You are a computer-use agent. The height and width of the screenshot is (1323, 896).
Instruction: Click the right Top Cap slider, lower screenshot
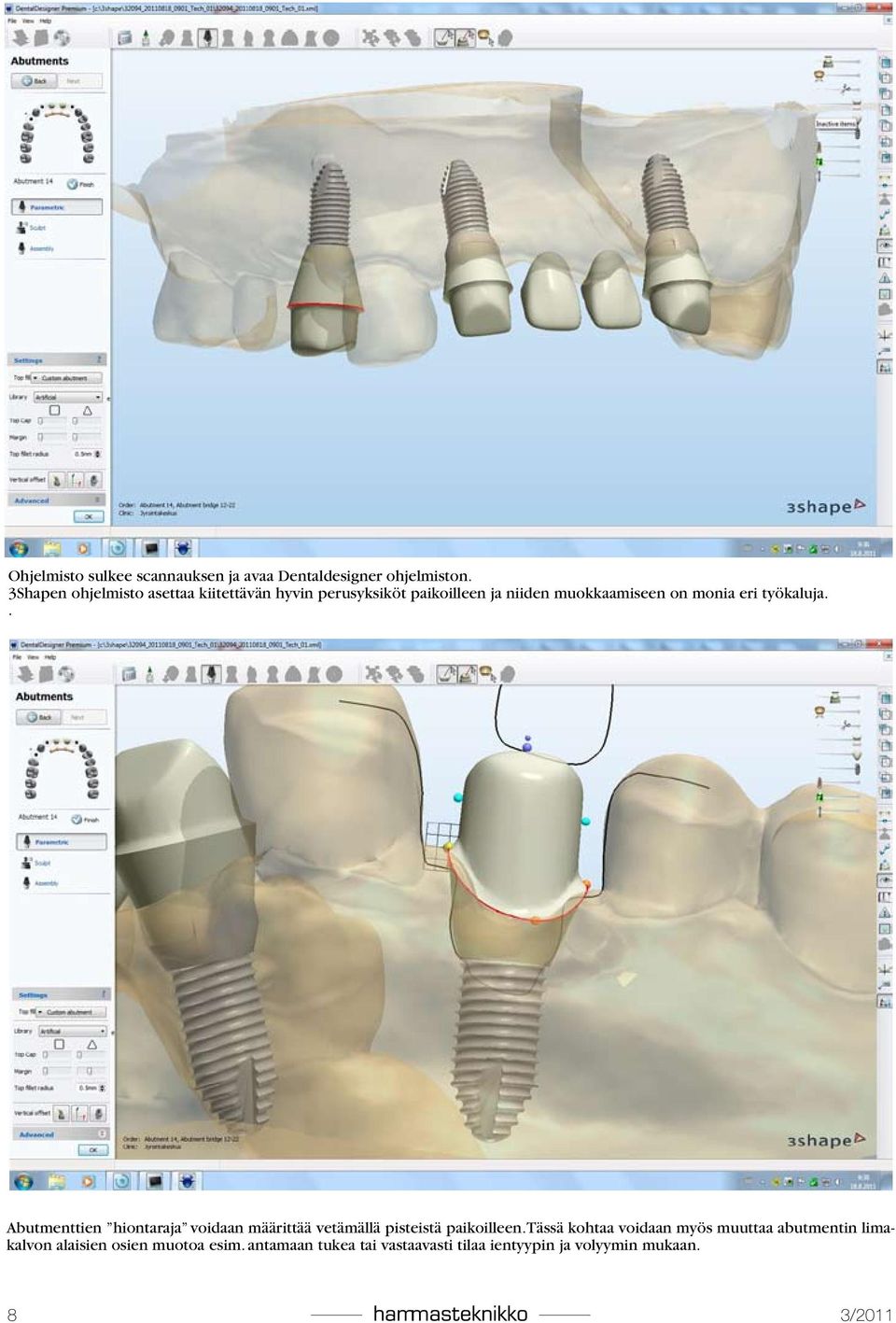[x=92, y=1055]
